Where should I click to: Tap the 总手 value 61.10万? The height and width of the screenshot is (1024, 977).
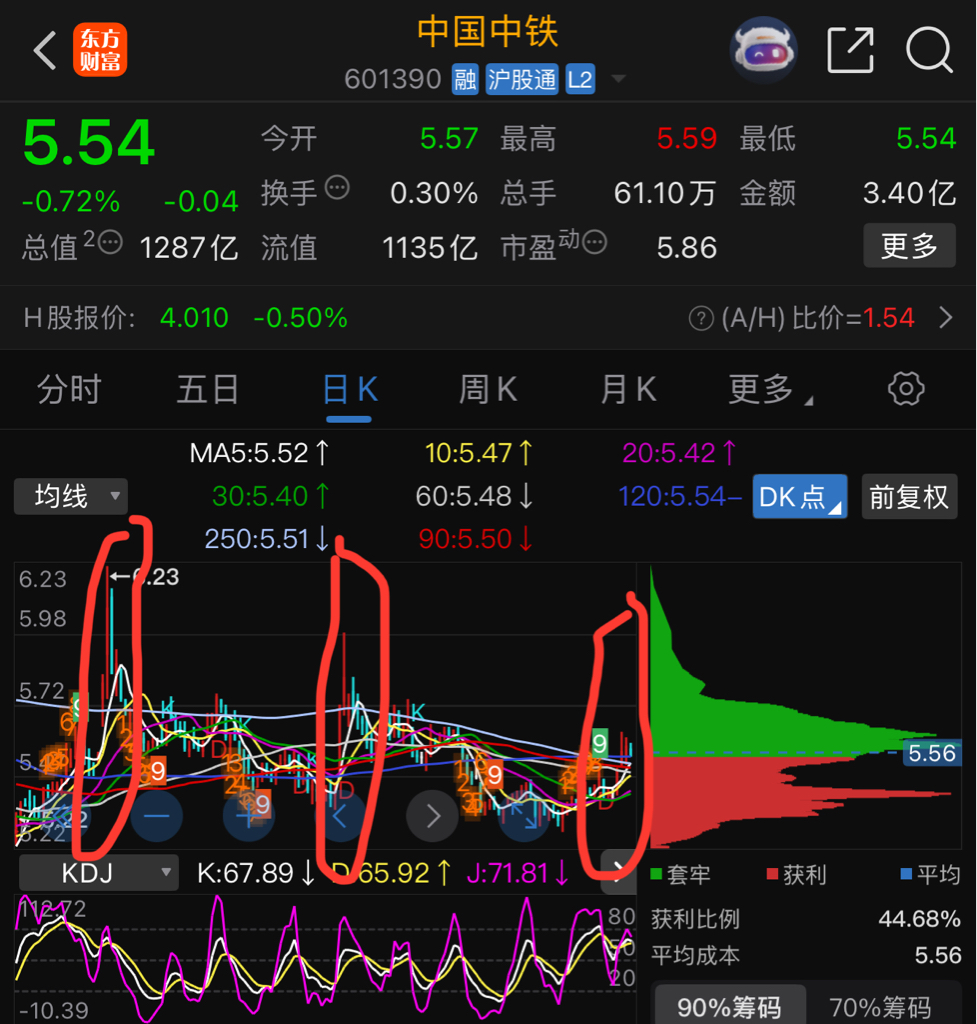pyautogui.click(x=665, y=193)
